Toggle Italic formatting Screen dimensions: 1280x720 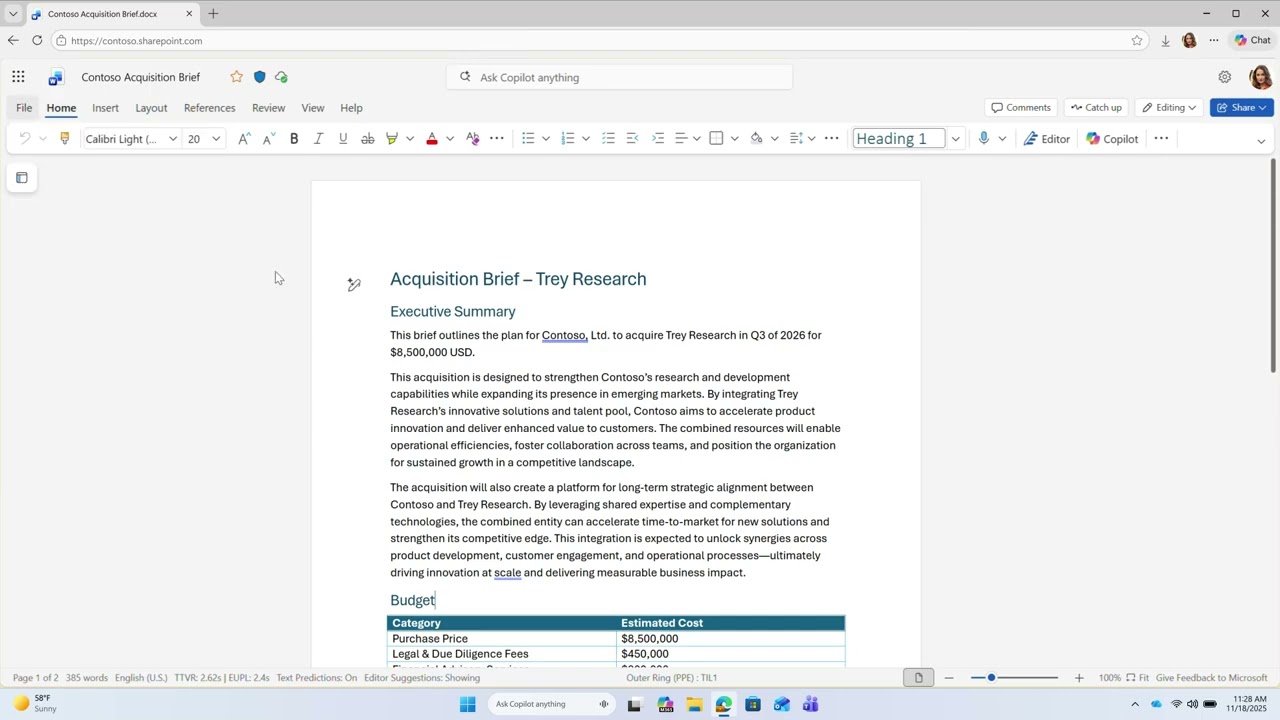coord(318,139)
